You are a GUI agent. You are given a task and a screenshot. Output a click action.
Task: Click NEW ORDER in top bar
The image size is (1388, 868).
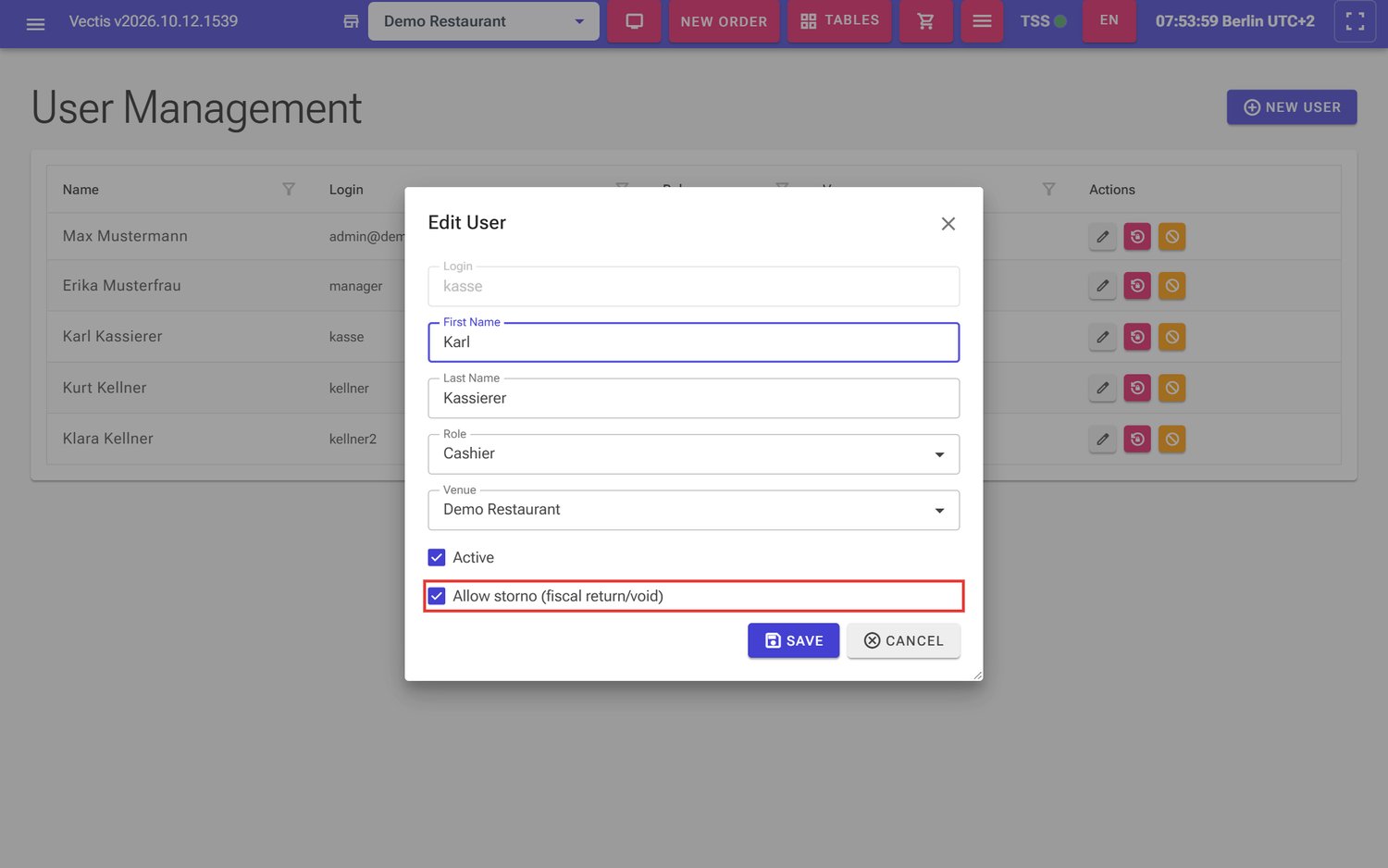[x=724, y=21]
